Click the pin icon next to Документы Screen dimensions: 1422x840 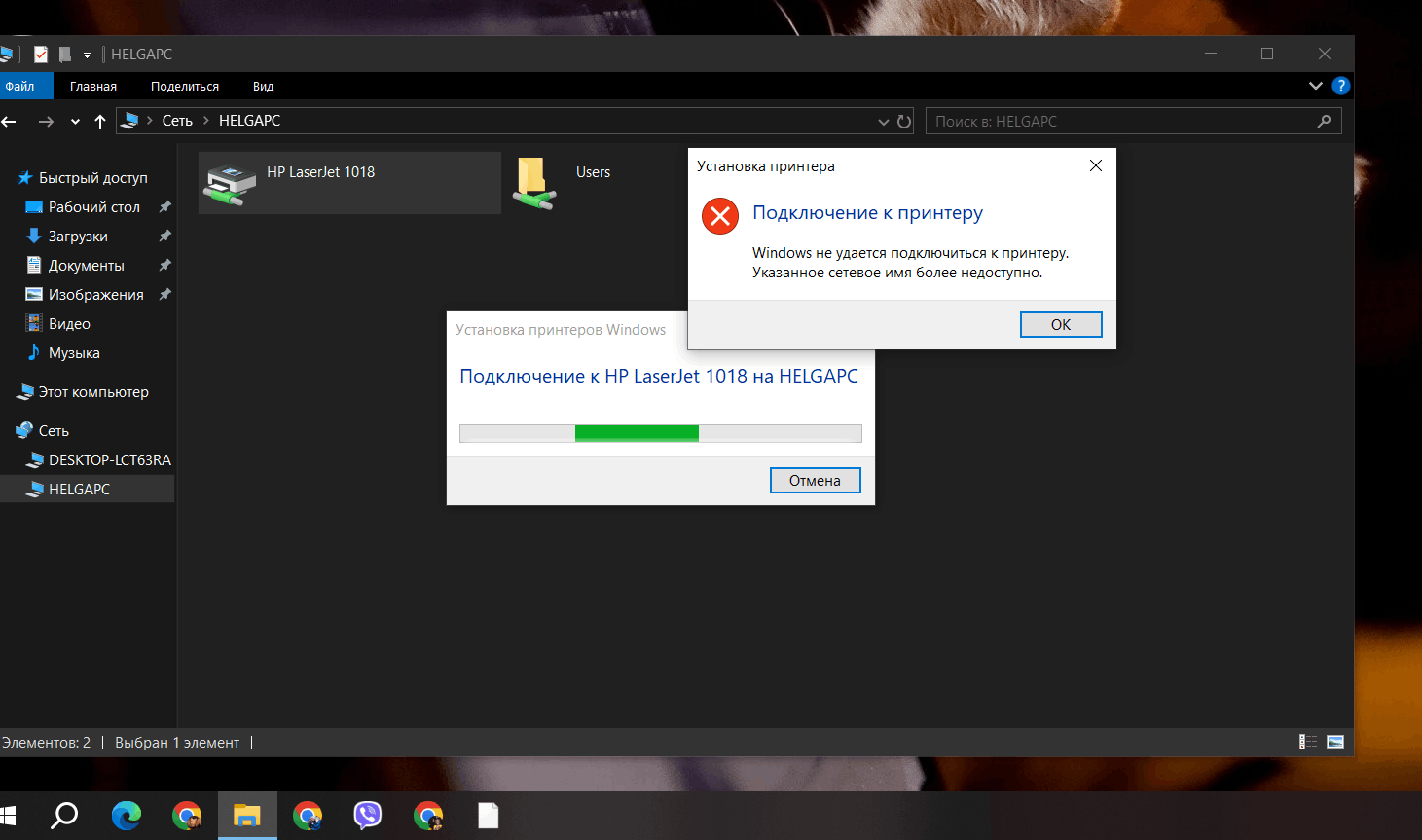[x=165, y=265]
